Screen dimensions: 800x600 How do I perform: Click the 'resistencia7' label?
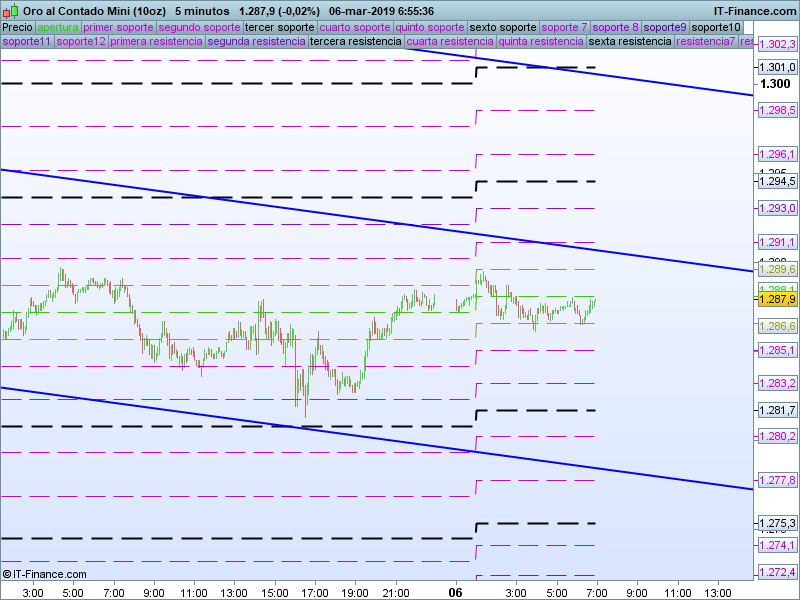(x=706, y=42)
